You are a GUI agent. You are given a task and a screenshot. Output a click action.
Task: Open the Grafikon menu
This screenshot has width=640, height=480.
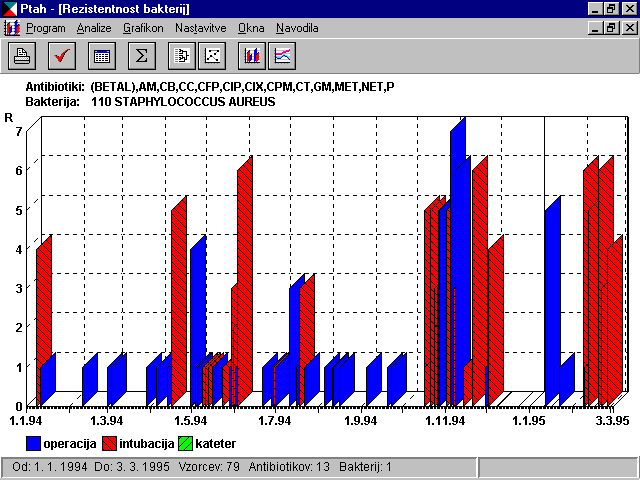143,28
